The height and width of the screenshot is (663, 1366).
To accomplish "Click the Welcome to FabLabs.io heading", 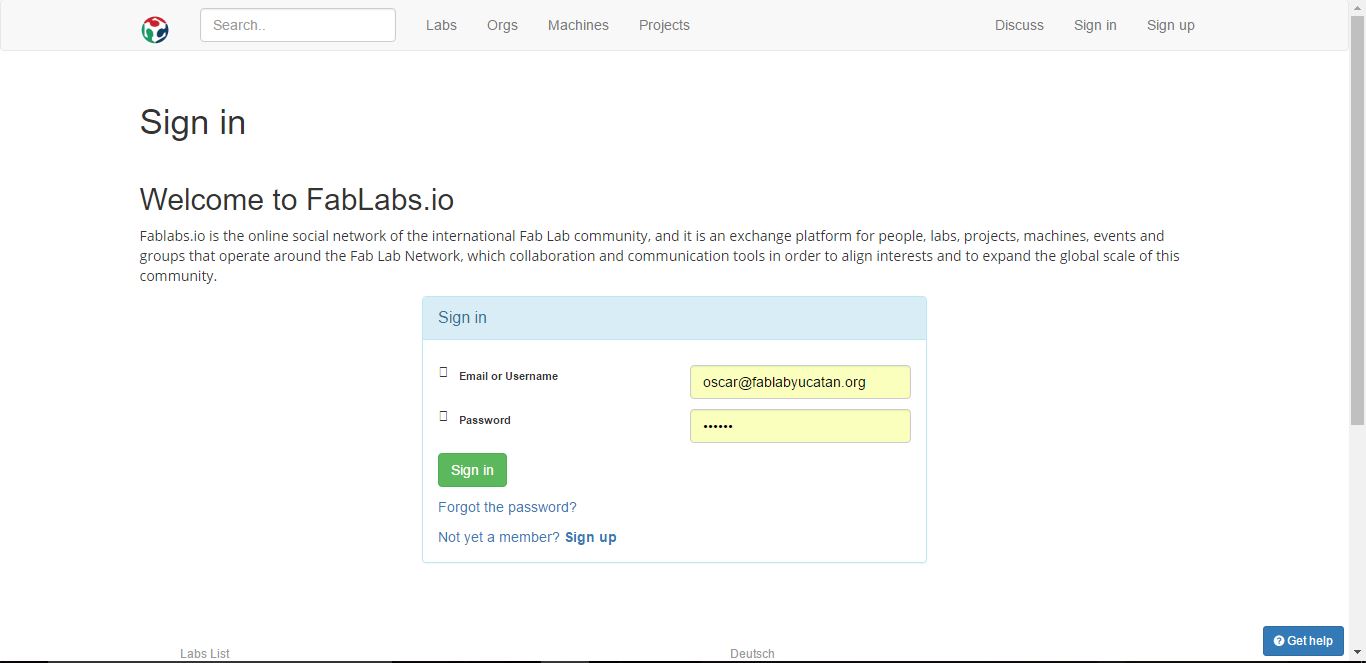I will (x=297, y=199).
